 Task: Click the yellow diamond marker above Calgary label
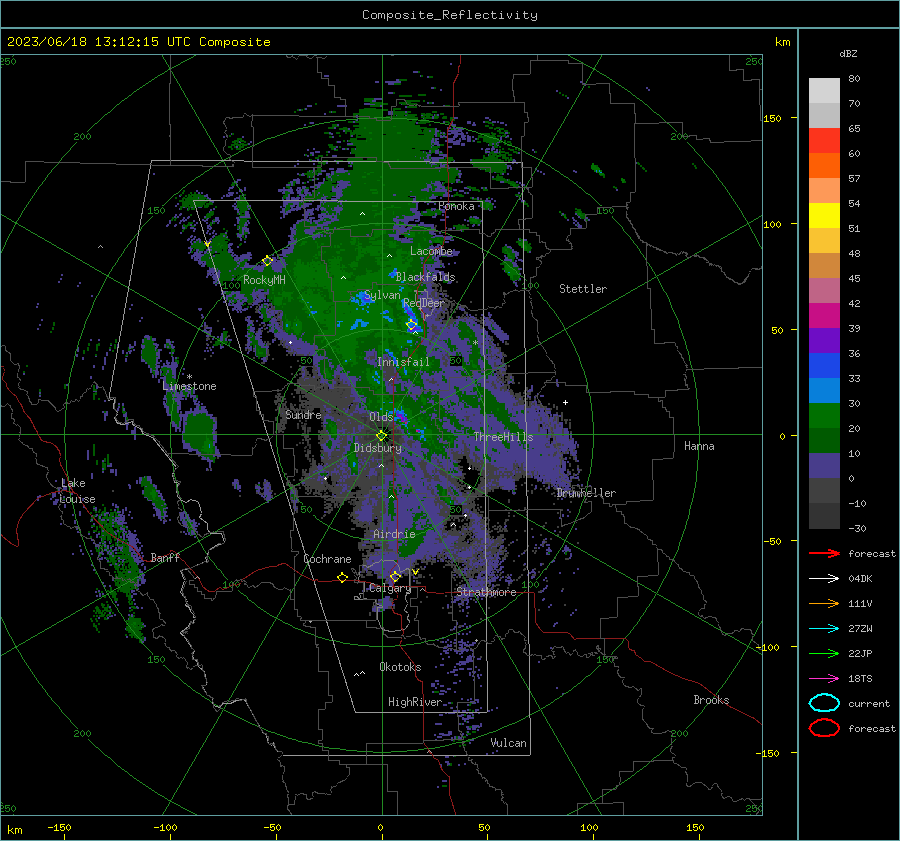point(395,576)
